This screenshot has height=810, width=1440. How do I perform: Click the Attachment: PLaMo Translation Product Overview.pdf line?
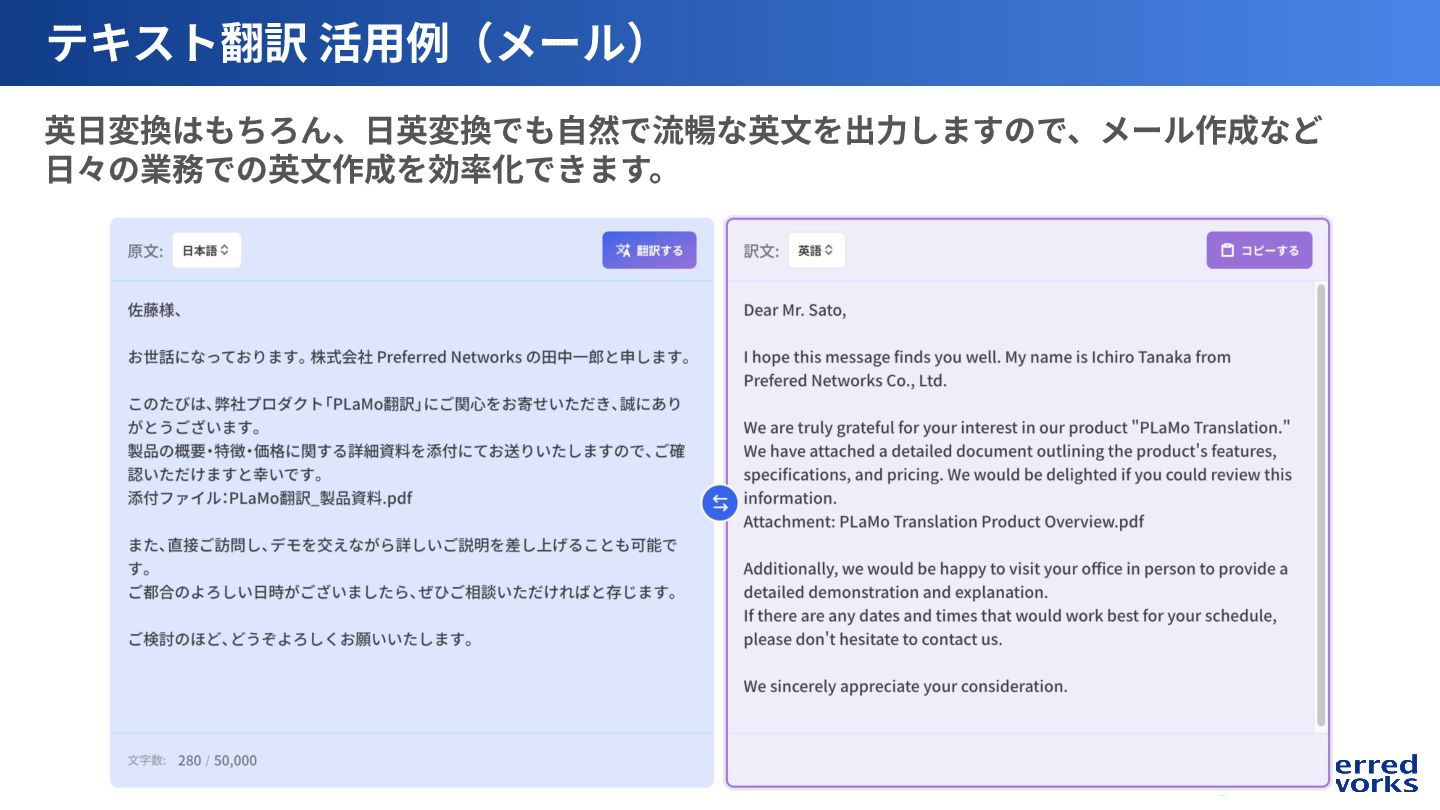point(944,521)
